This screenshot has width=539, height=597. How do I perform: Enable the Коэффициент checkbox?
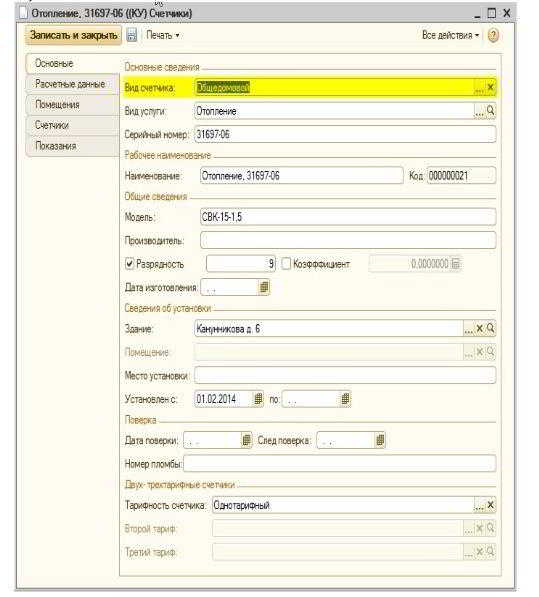(x=286, y=263)
